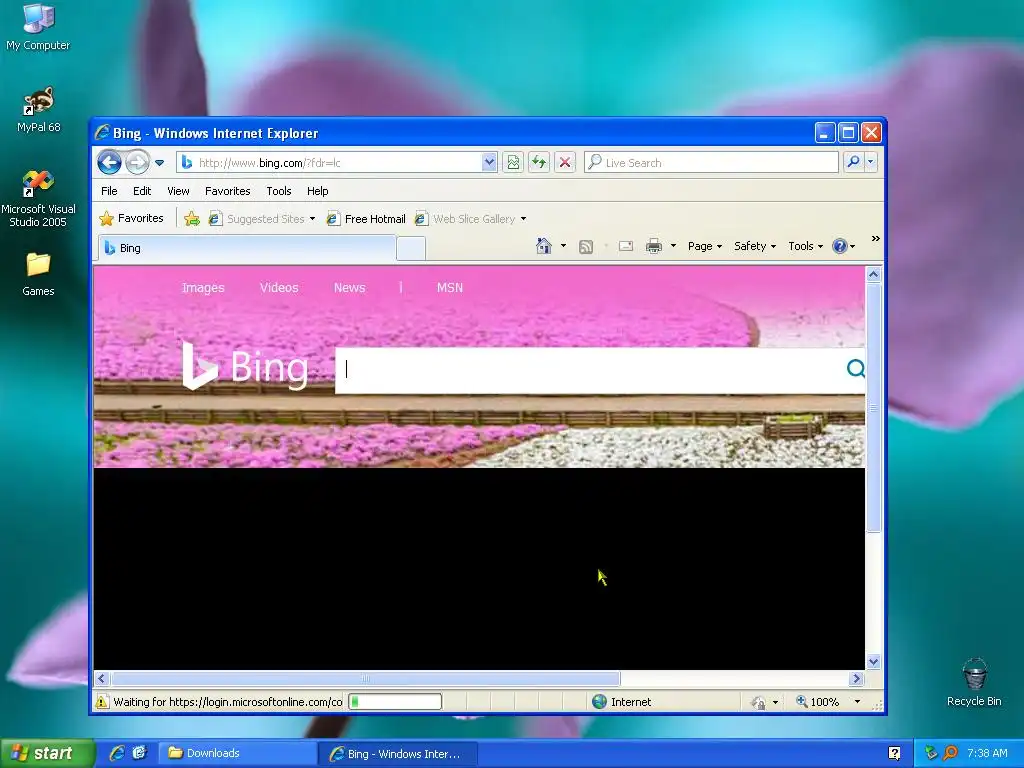
Task: Click the status bar warning icon
Action: (102, 702)
